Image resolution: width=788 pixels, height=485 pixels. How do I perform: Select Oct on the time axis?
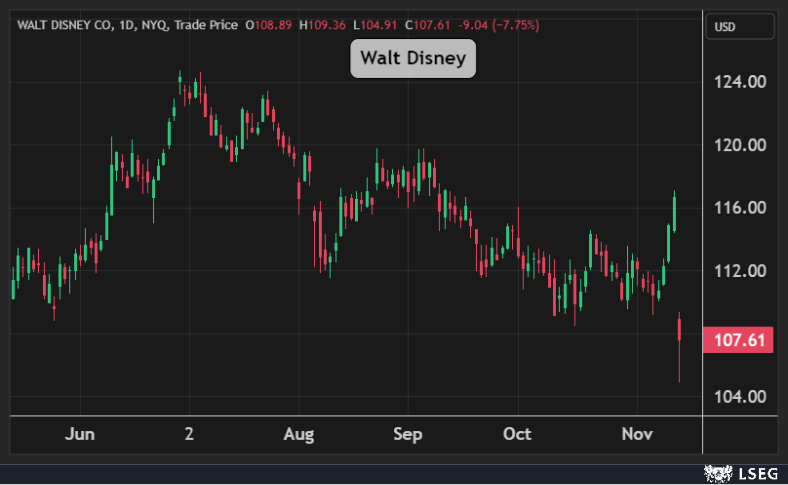tap(517, 434)
